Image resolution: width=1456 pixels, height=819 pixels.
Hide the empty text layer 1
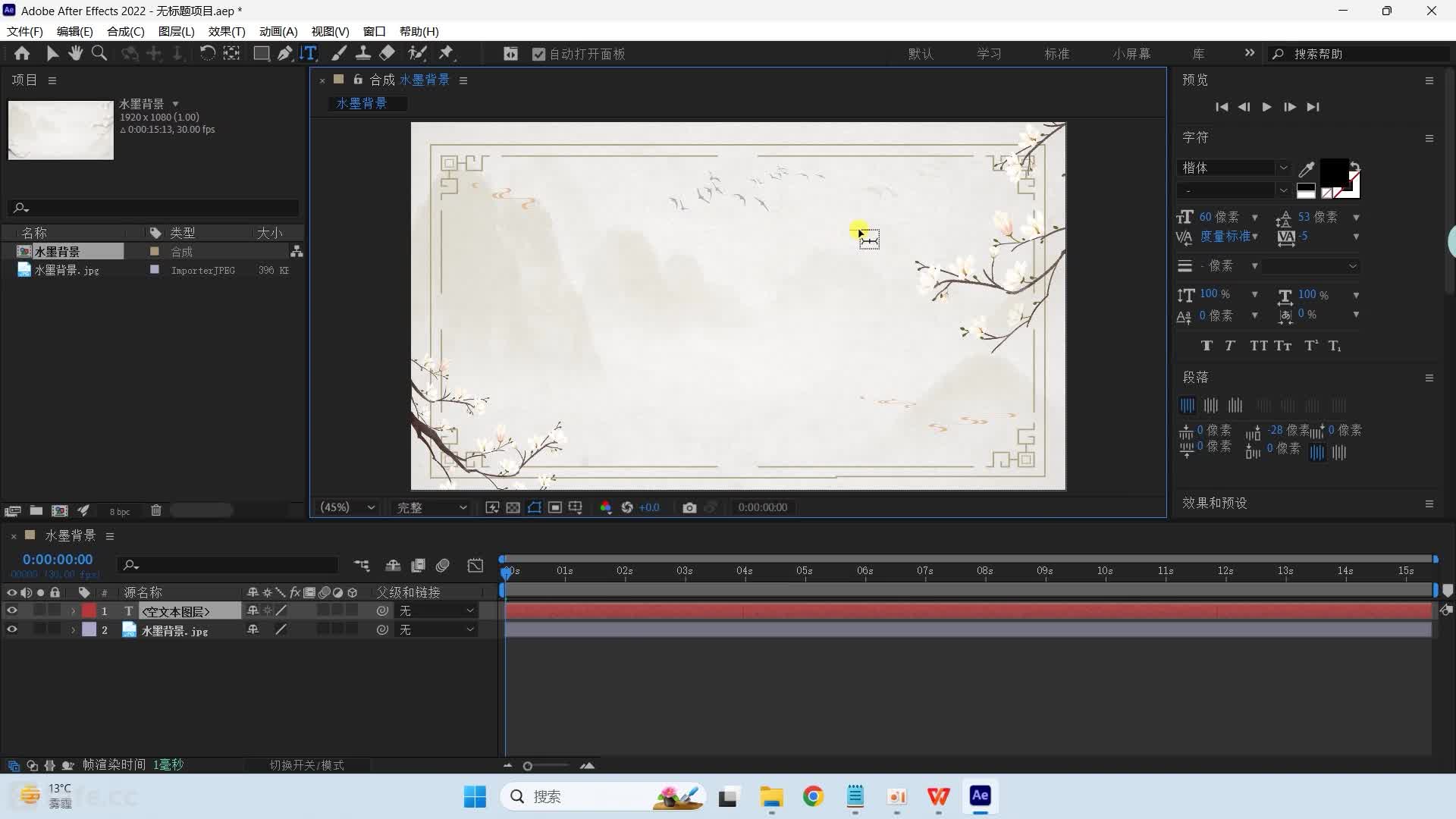(12, 610)
